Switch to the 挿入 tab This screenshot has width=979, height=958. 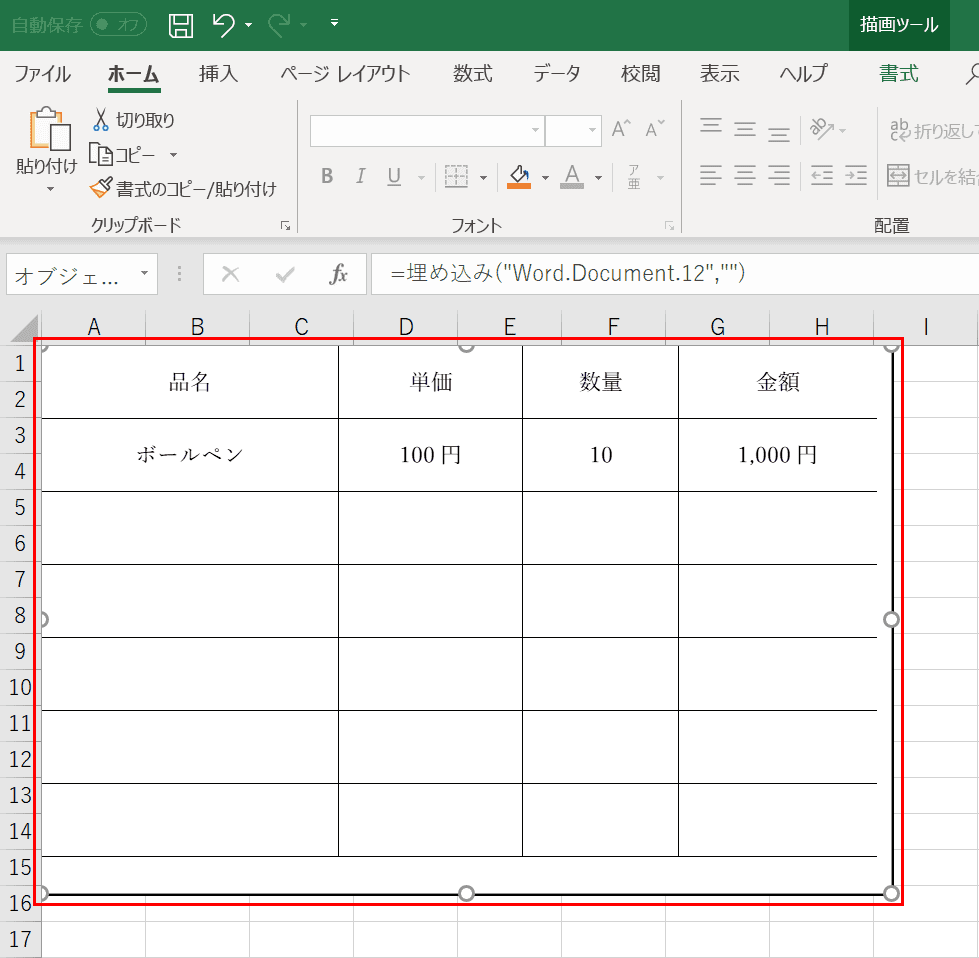tap(219, 74)
